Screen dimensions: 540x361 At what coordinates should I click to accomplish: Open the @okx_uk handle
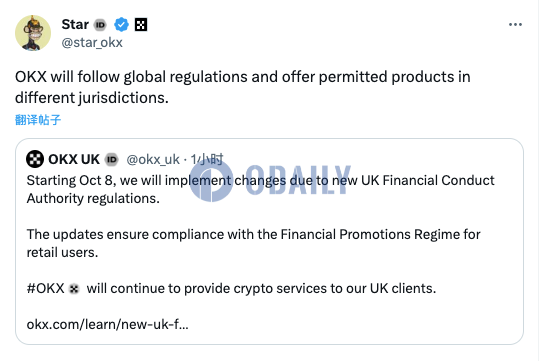pyautogui.click(x=153, y=159)
